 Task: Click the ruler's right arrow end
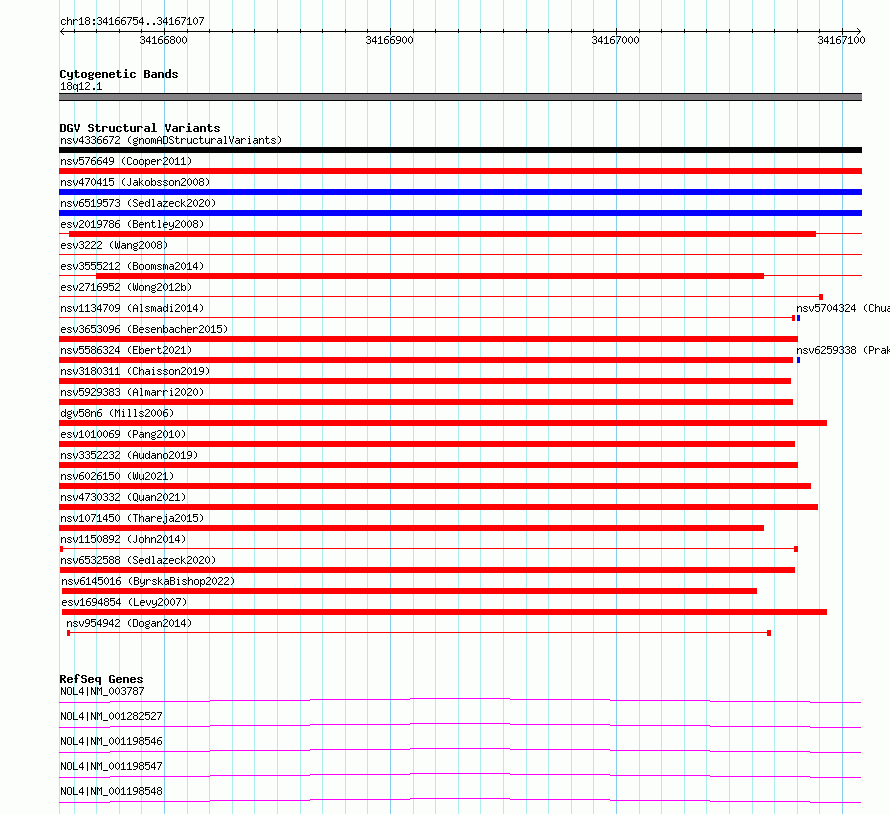coord(859,31)
